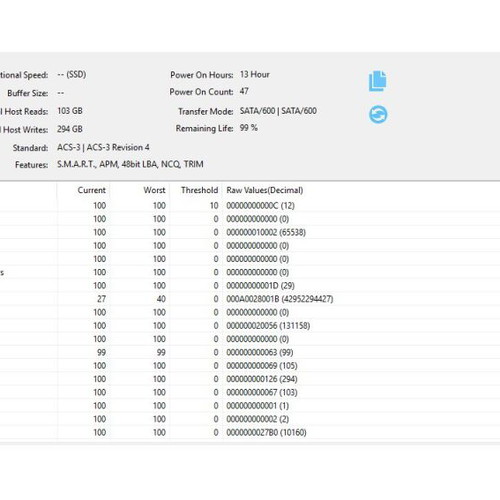The height and width of the screenshot is (500, 500).
Task: Select raw value '000000000067 (103)'
Action: [262, 392]
